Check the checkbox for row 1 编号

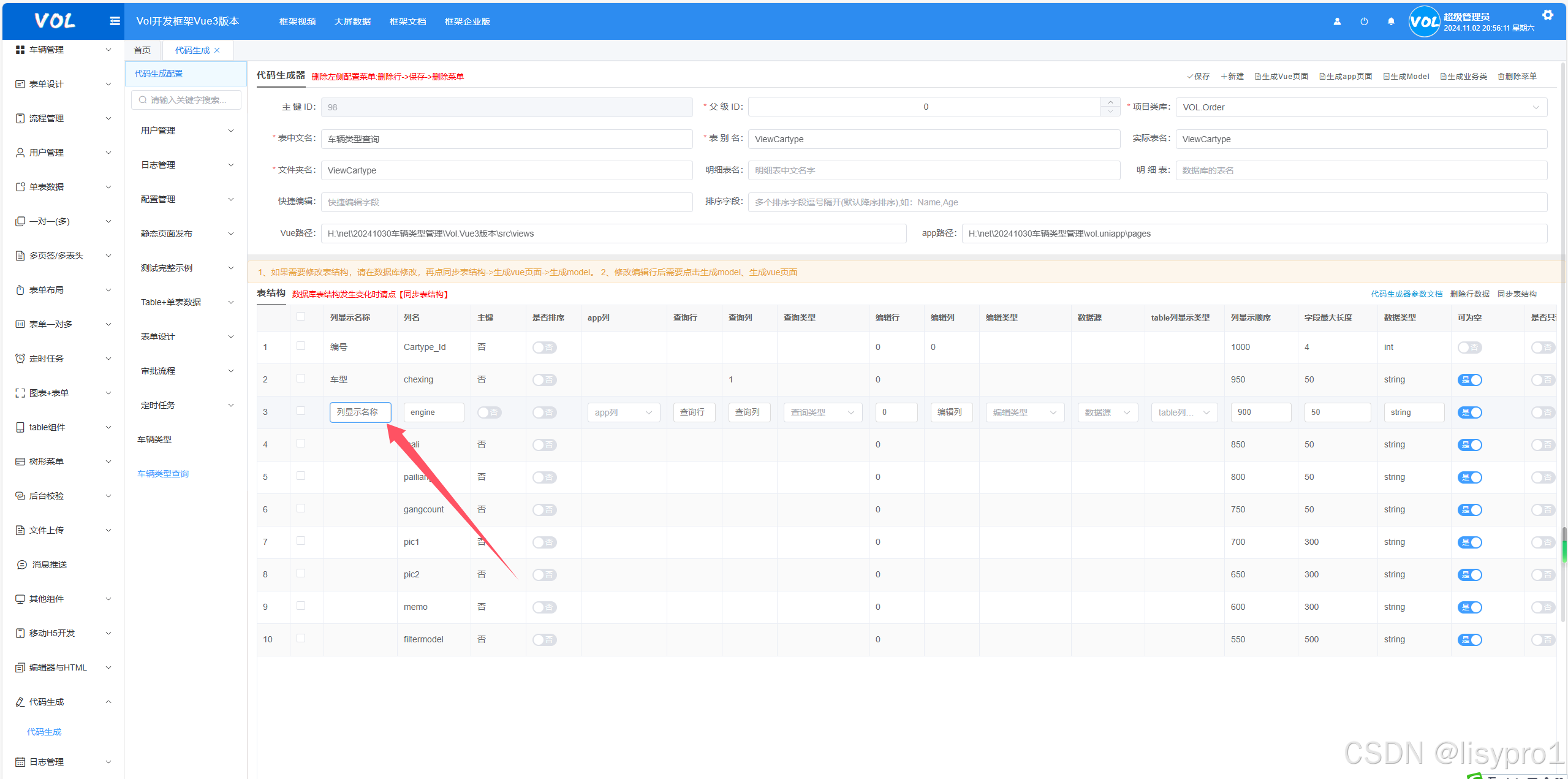pos(301,346)
